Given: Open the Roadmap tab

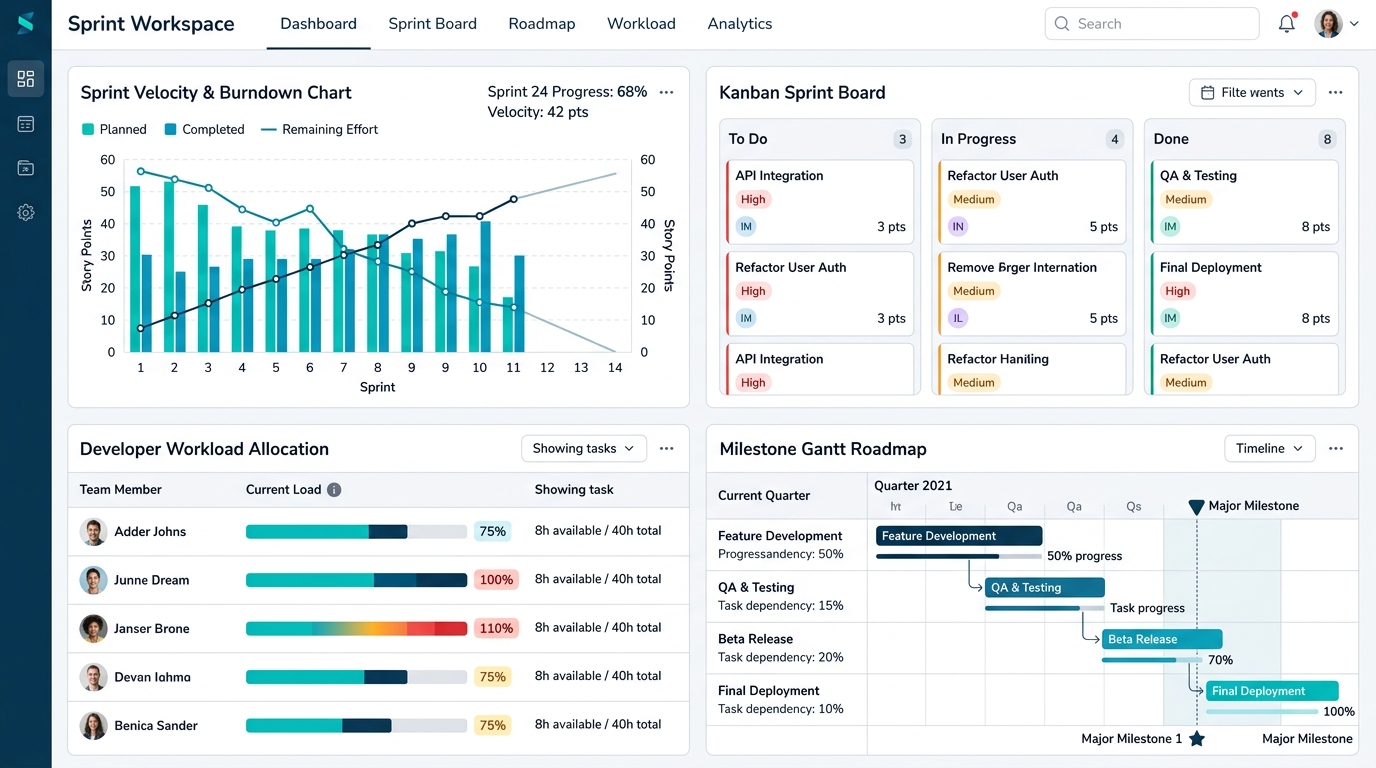Looking at the screenshot, I should (542, 24).
